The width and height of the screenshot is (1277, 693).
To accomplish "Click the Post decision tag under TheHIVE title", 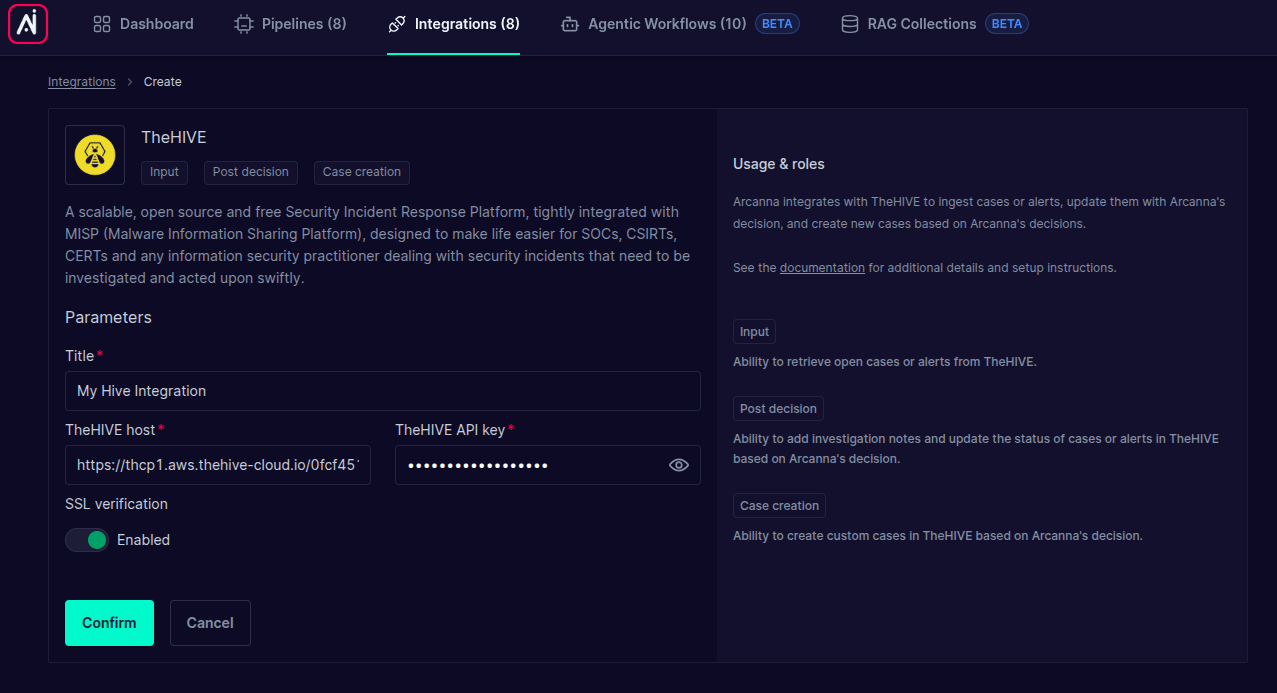I will 251,172.
